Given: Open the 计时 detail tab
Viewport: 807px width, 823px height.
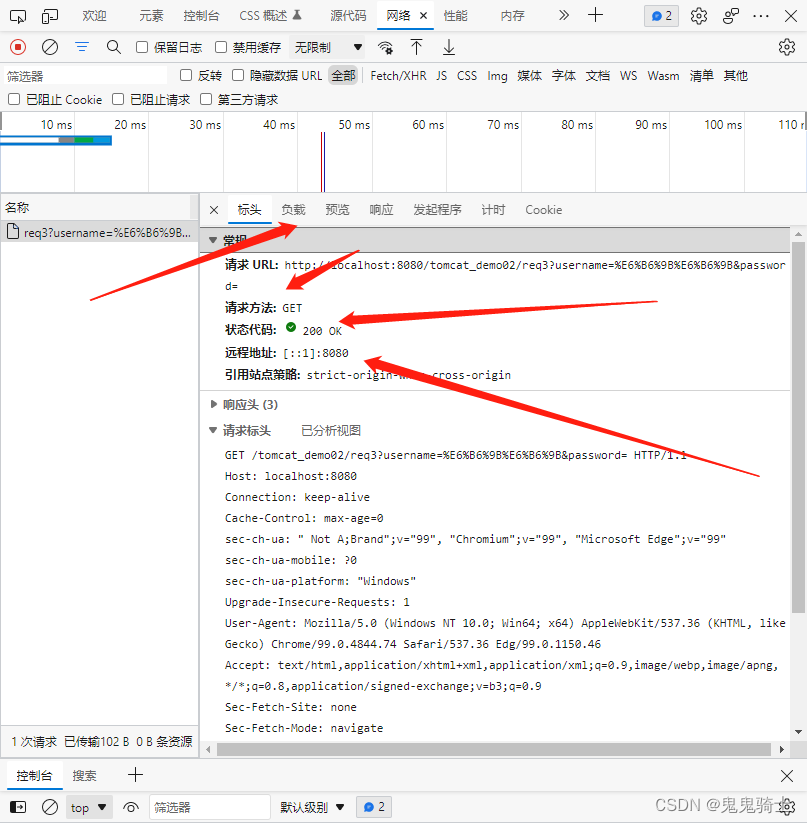Looking at the screenshot, I should [x=493, y=210].
